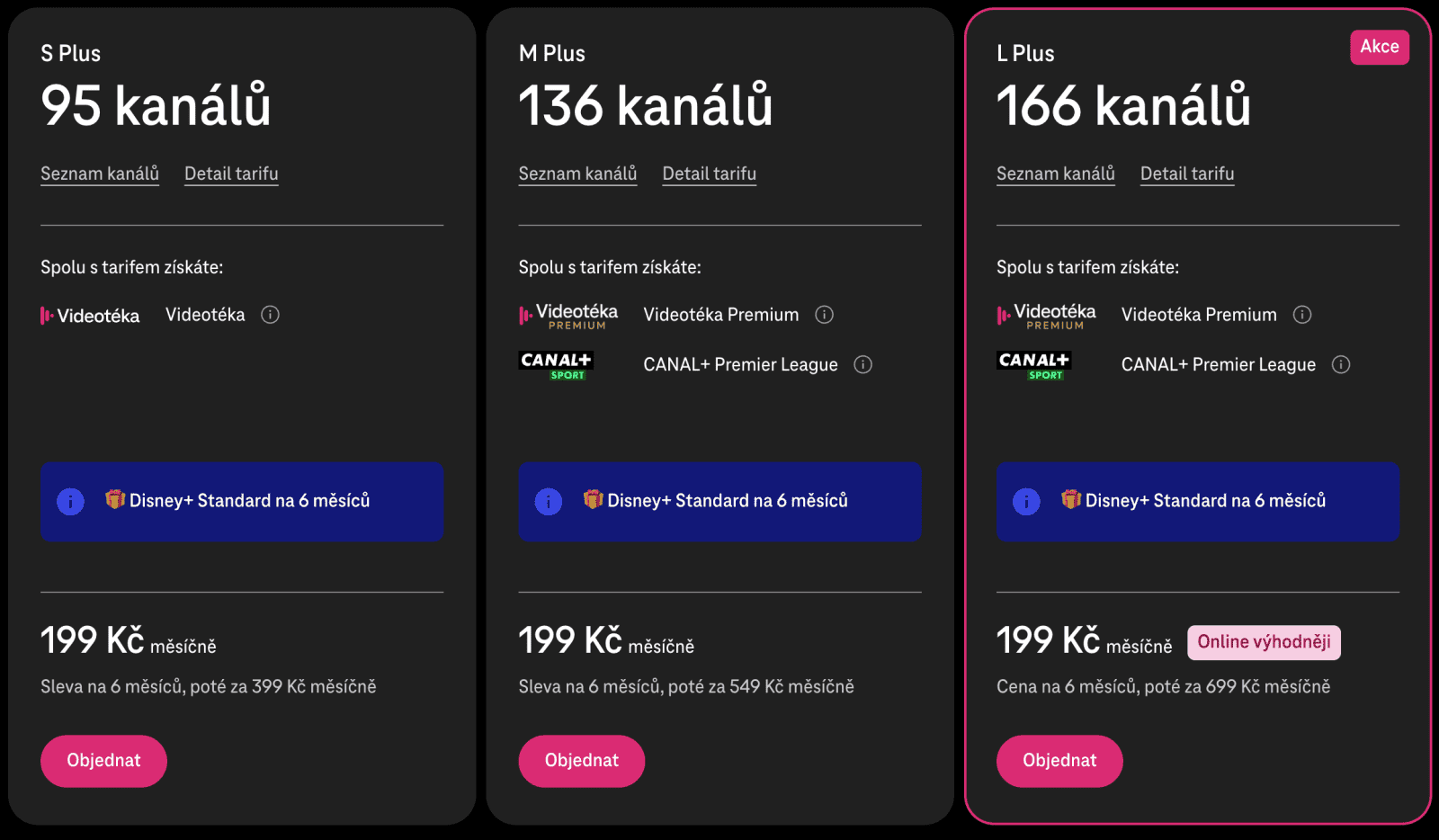Order the S Plus tariff with Objednat

point(103,761)
